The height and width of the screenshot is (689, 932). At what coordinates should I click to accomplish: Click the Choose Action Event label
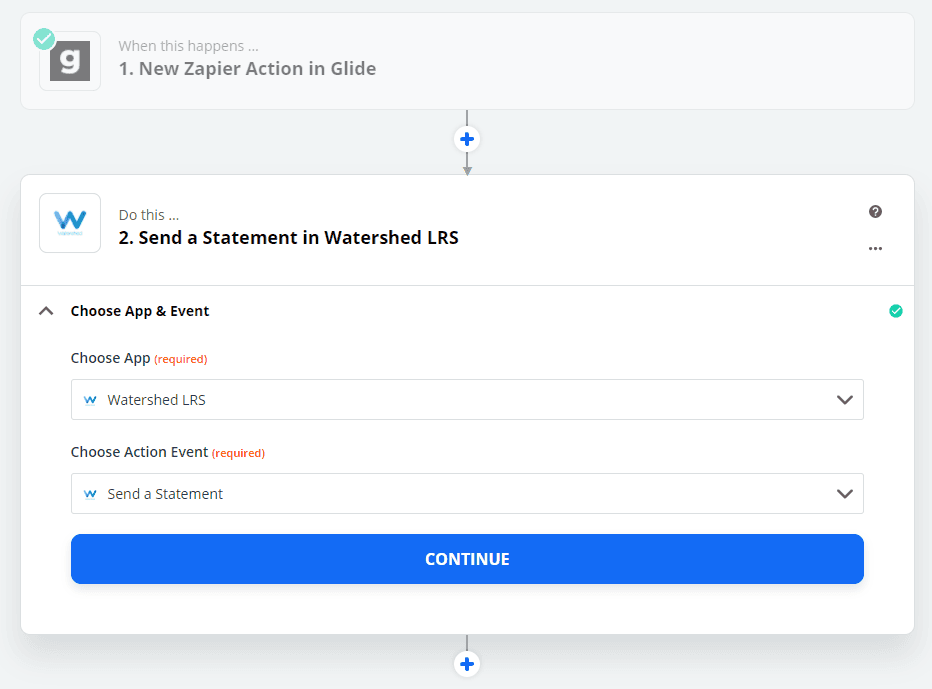(140, 452)
